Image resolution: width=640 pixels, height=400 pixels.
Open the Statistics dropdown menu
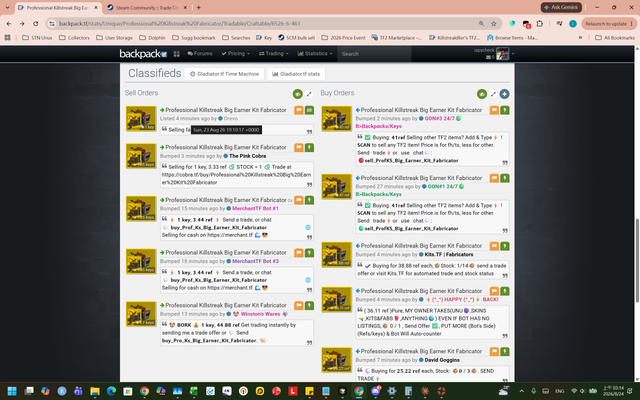(315, 53)
